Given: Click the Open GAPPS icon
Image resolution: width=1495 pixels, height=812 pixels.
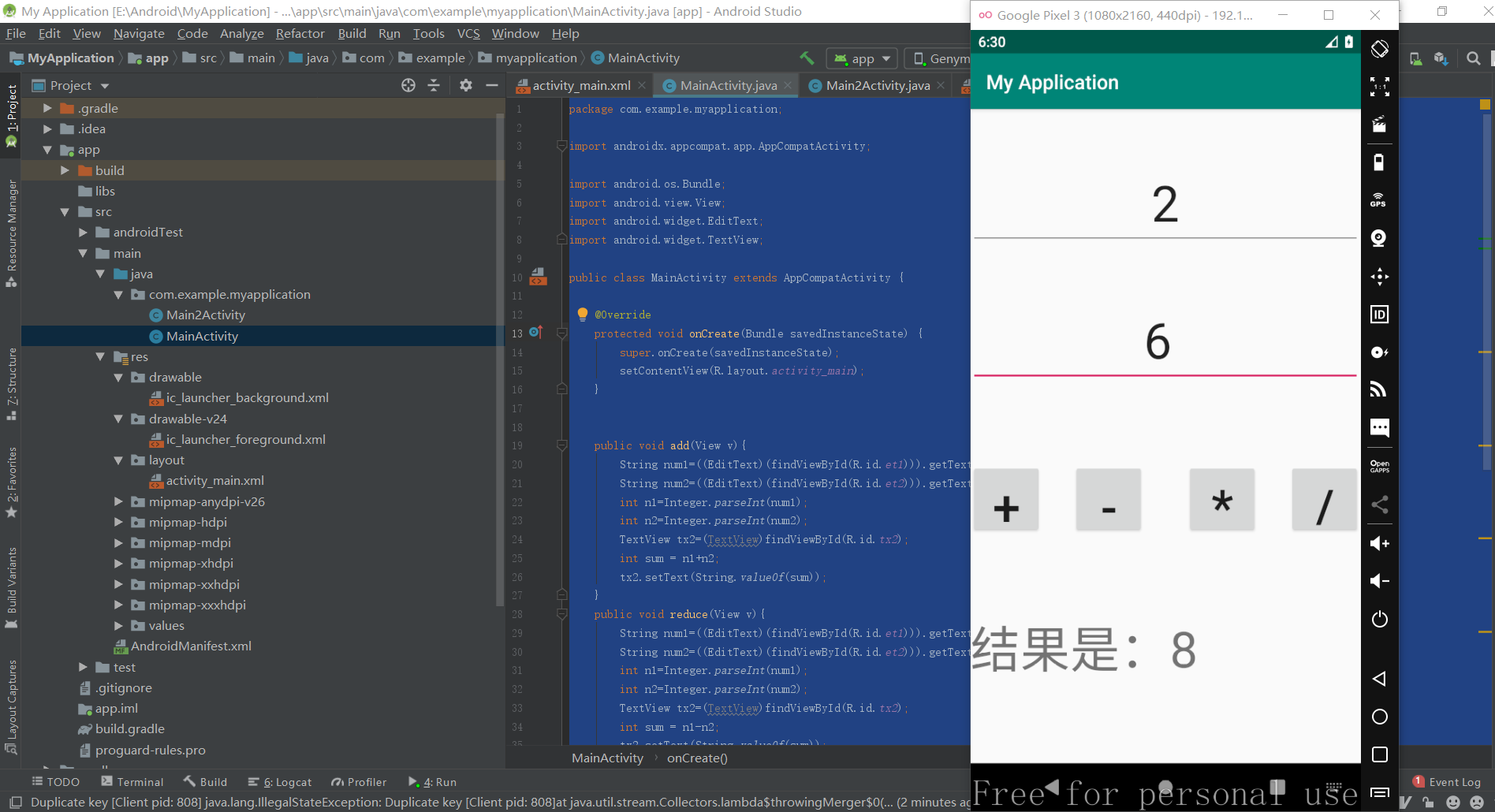Looking at the screenshot, I should (1380, 466).
